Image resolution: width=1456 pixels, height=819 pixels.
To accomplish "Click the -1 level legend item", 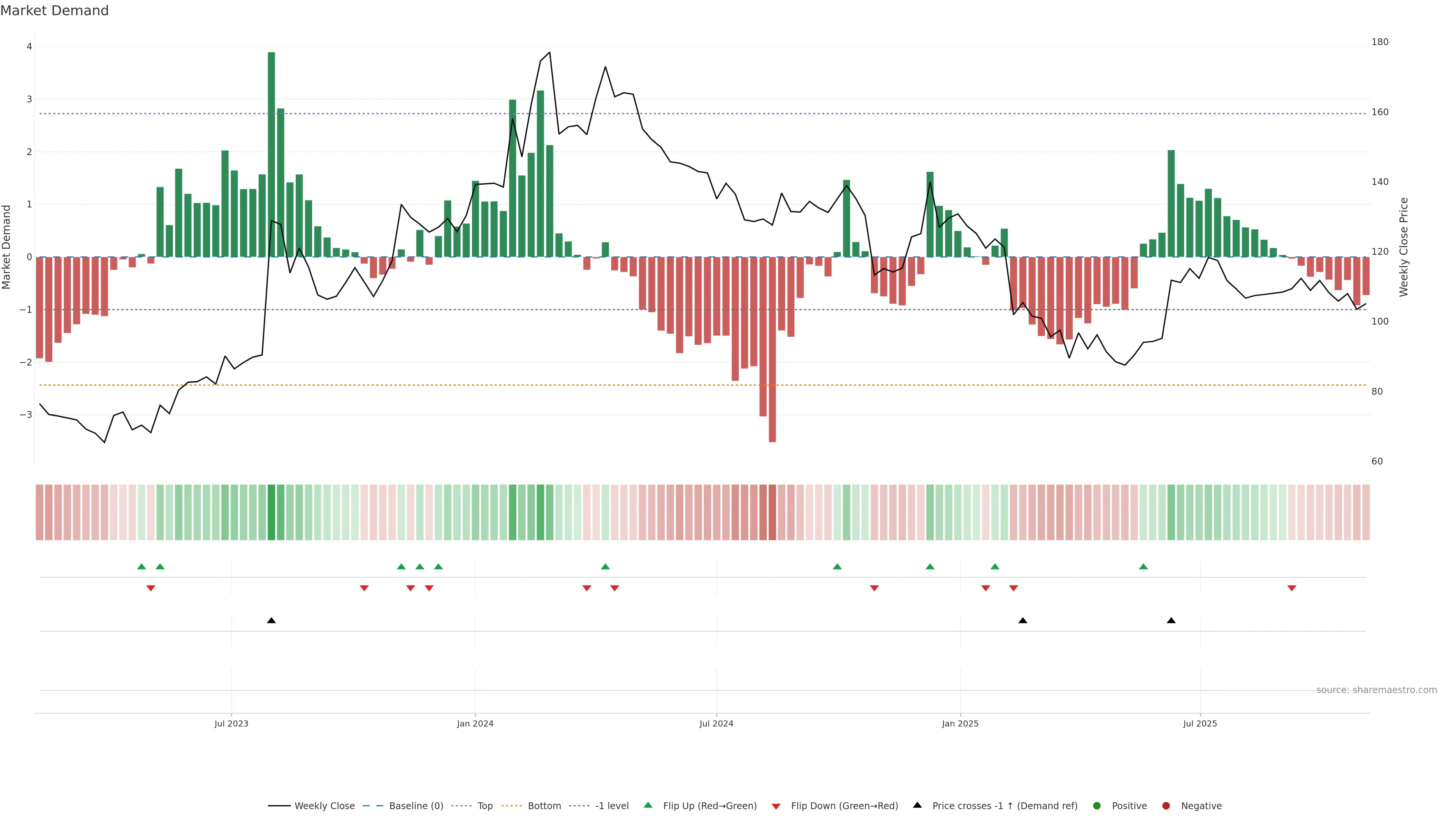I will point(612,806).
